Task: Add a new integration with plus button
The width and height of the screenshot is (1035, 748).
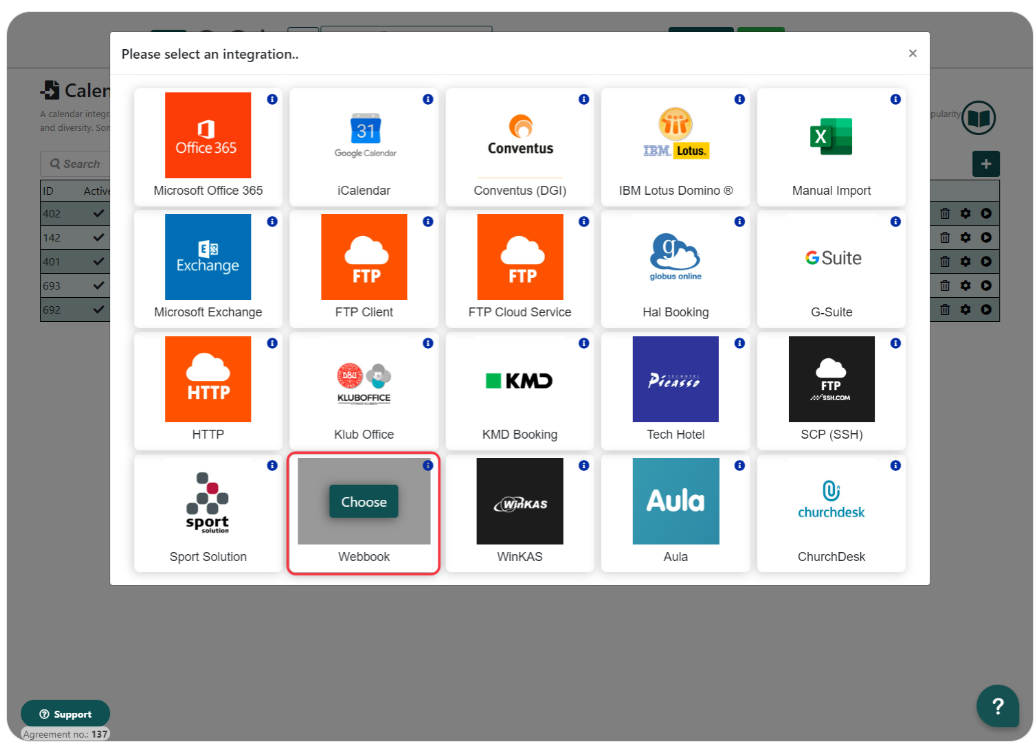Action: 986,164
